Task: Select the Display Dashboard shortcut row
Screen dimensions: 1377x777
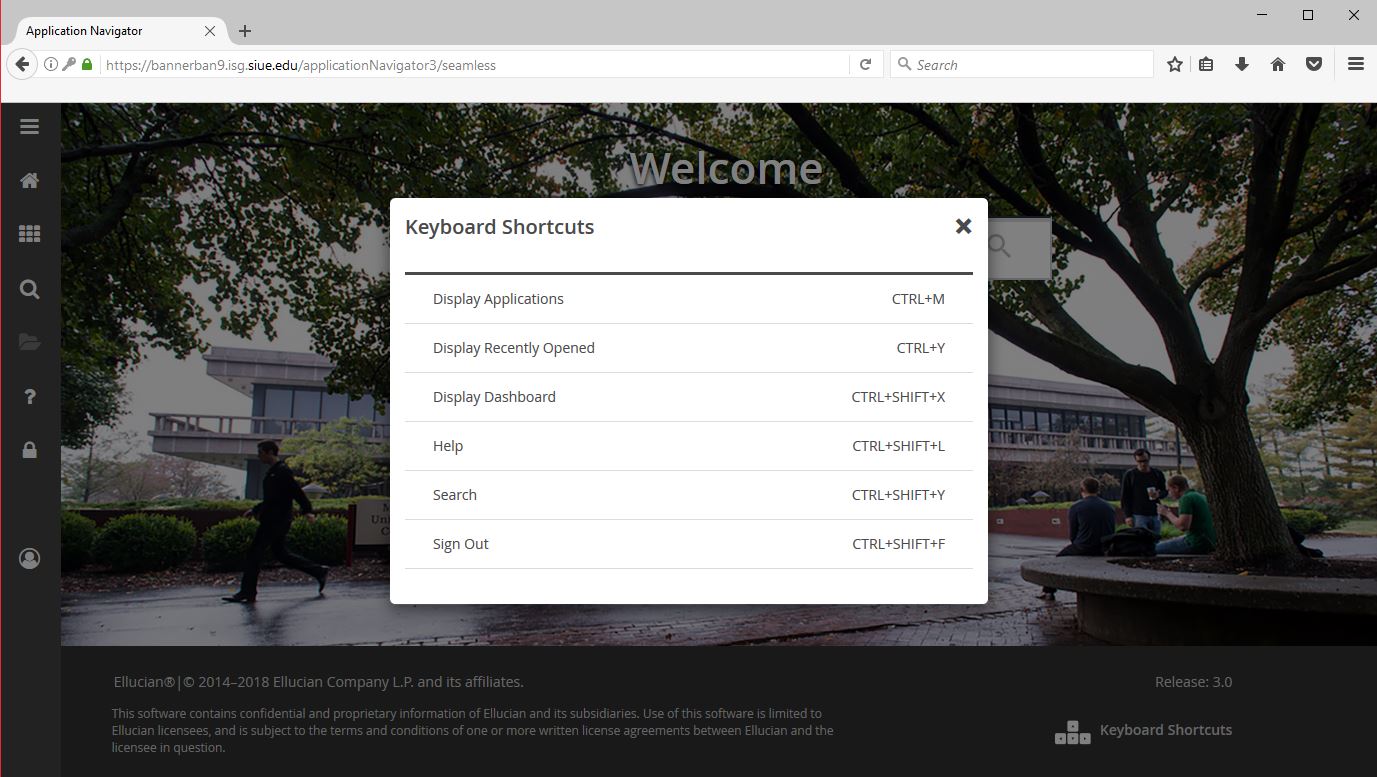Action: pos(688,397)
